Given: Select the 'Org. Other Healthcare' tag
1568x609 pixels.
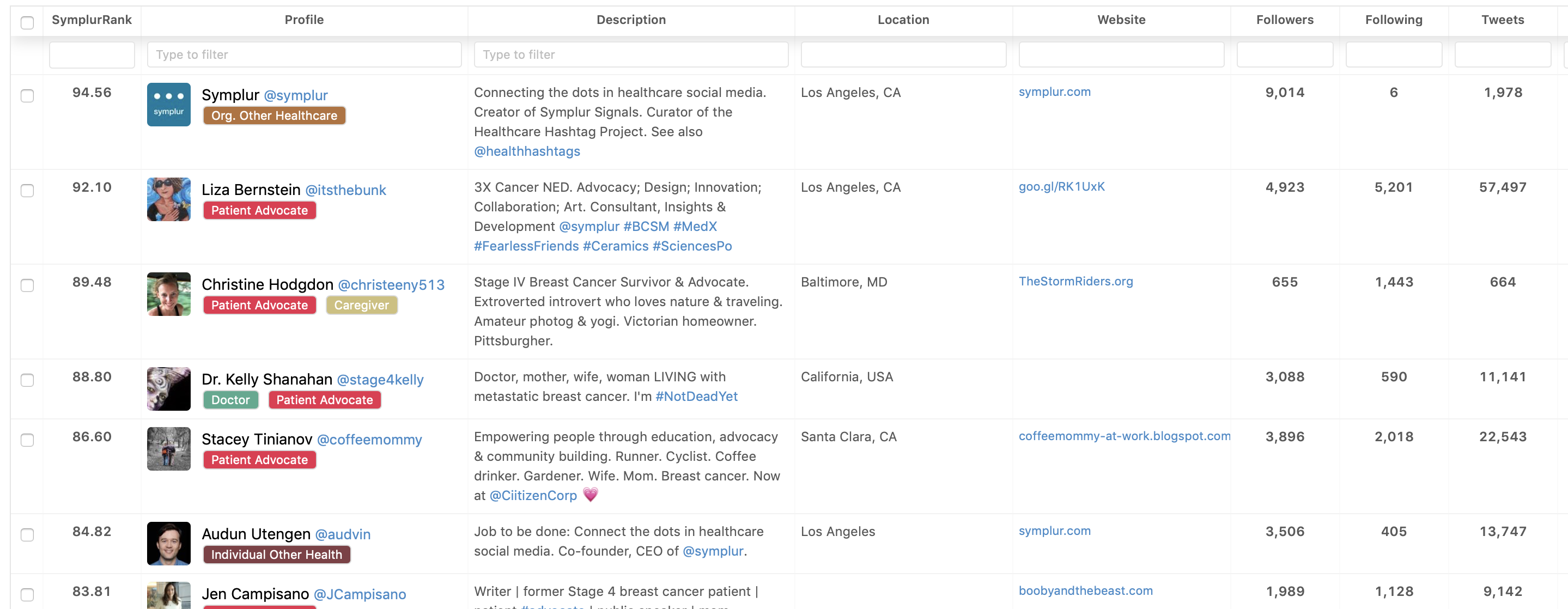Looking at the screenshot, I should point(275,115).
